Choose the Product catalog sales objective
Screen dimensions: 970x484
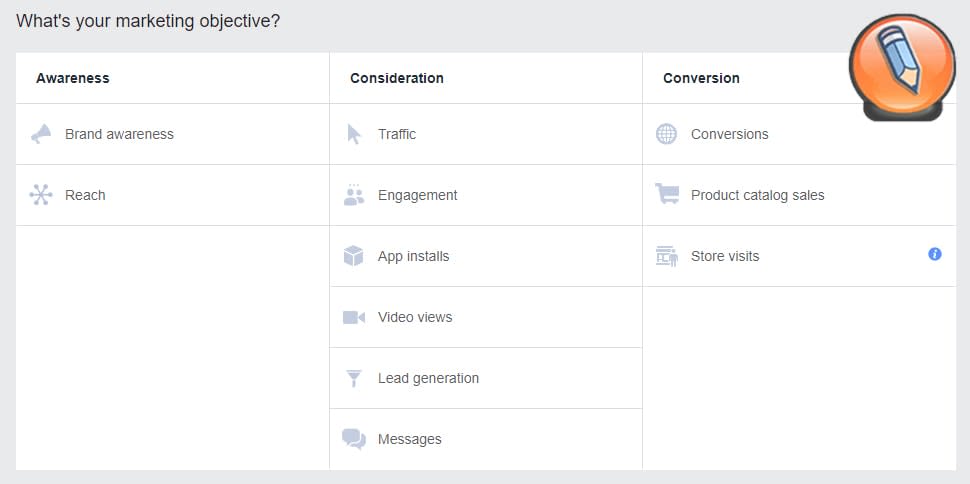(x=757, y=195)
